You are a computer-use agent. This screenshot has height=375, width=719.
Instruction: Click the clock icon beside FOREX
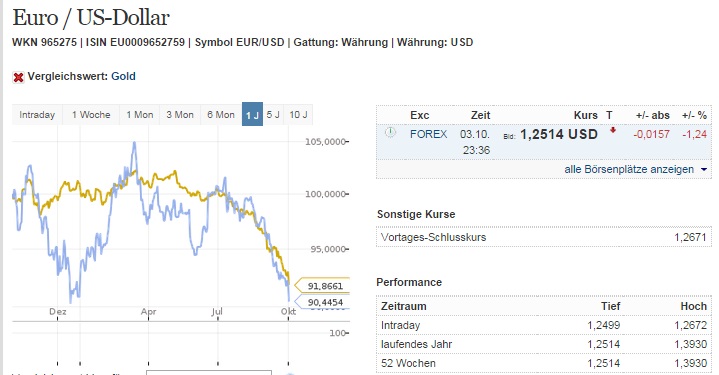click(390, 133)
